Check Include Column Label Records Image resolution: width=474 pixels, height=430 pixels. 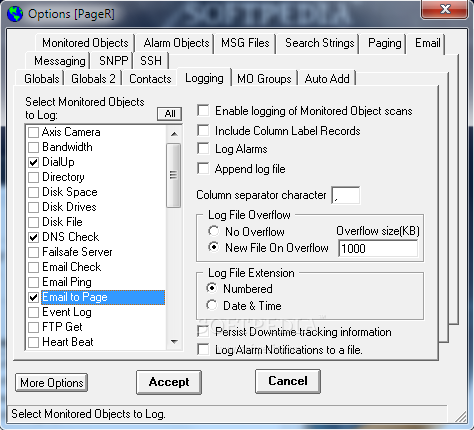[x=203, y=130]
